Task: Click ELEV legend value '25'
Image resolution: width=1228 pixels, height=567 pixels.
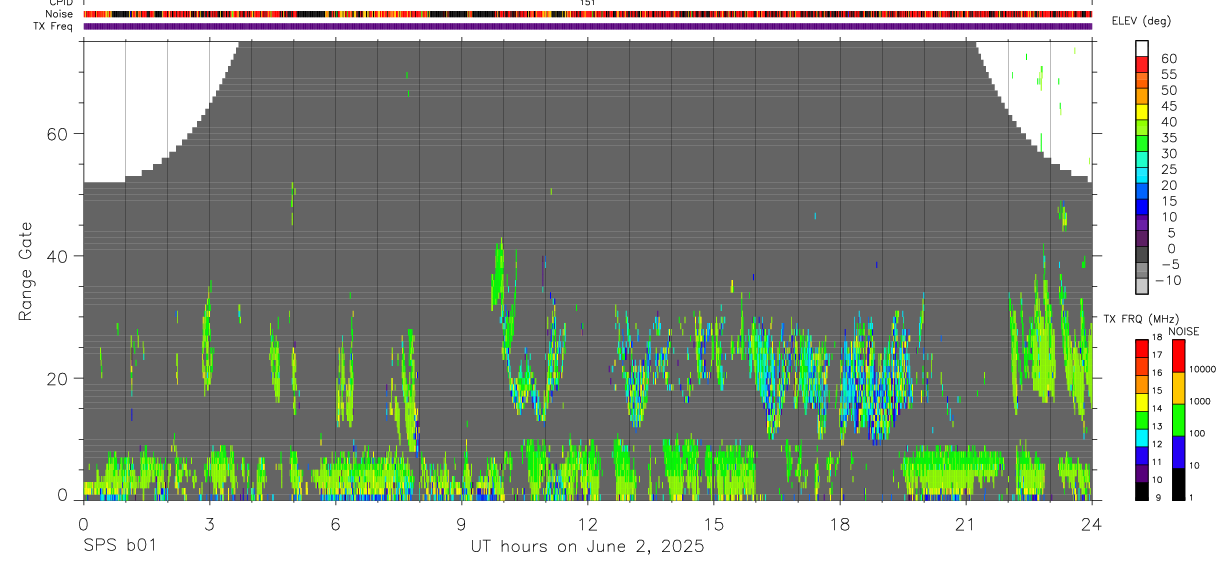Action: [1168, 169]
